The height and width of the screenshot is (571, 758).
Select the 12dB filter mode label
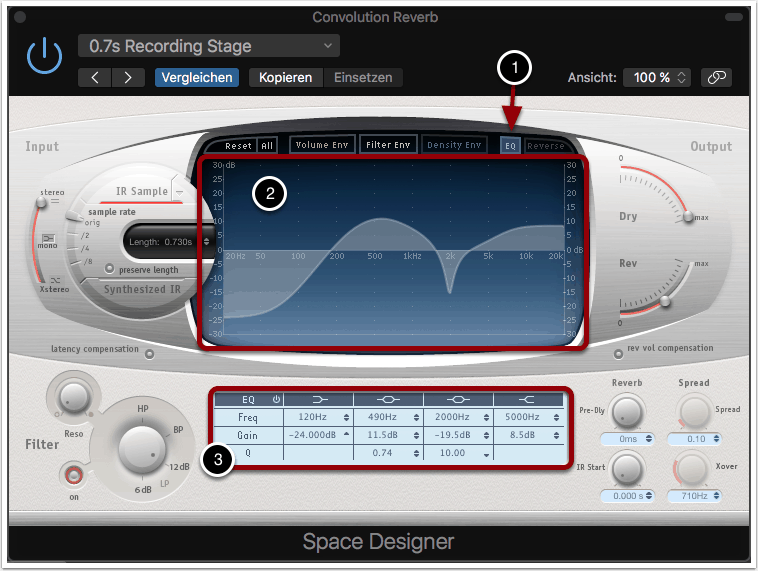tap(179, 467)
